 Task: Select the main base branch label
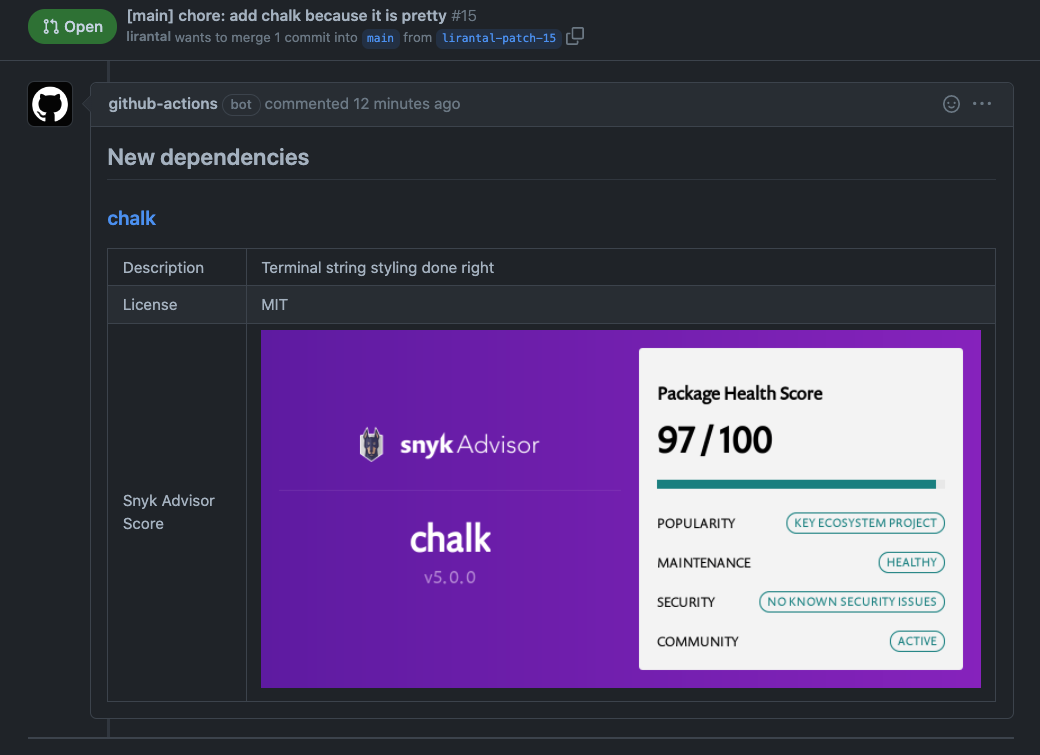pyautogui.click(x=380, y=38)
